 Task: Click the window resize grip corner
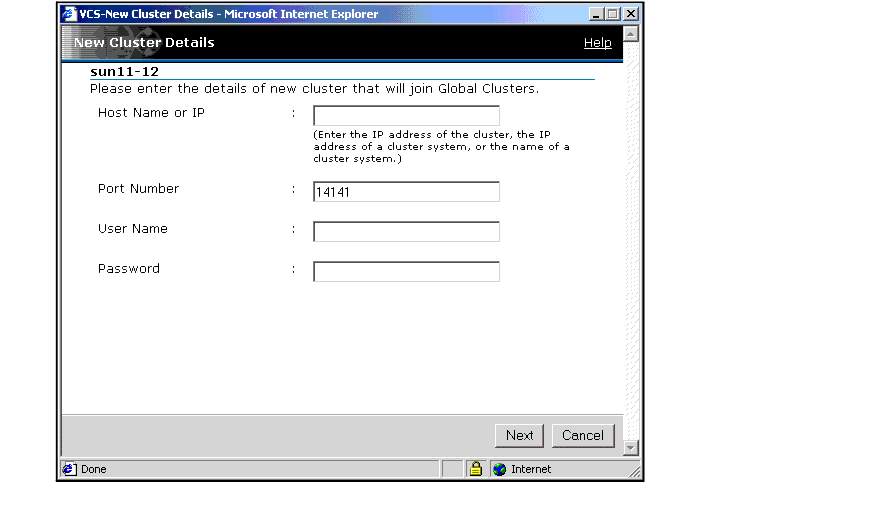click(x=632, y=471)
